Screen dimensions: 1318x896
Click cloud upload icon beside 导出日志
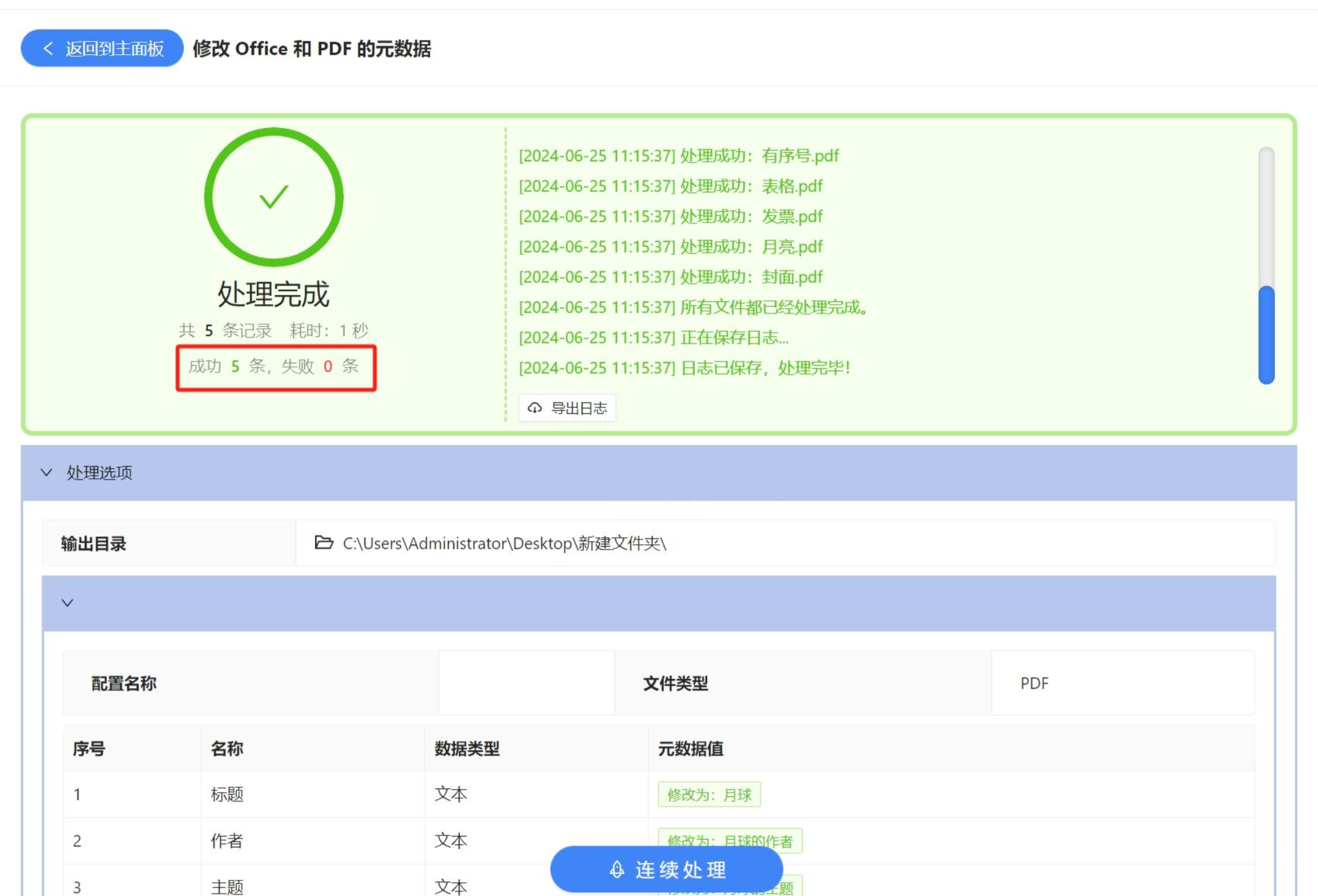(x=535, y=408)
